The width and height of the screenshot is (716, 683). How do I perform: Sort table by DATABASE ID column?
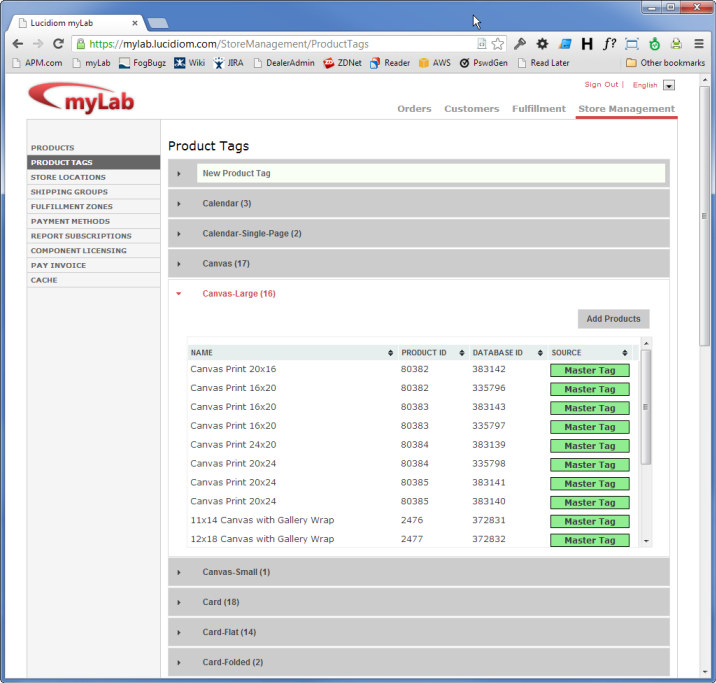click(507, 353)
